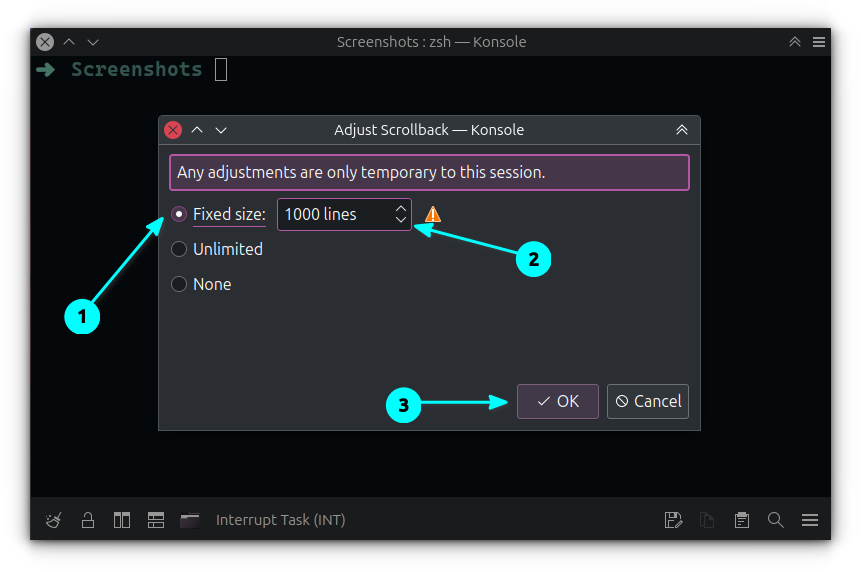Click Interrupt Task (INT)
This screenshot has width=861, height=572.
click(281, 520)
